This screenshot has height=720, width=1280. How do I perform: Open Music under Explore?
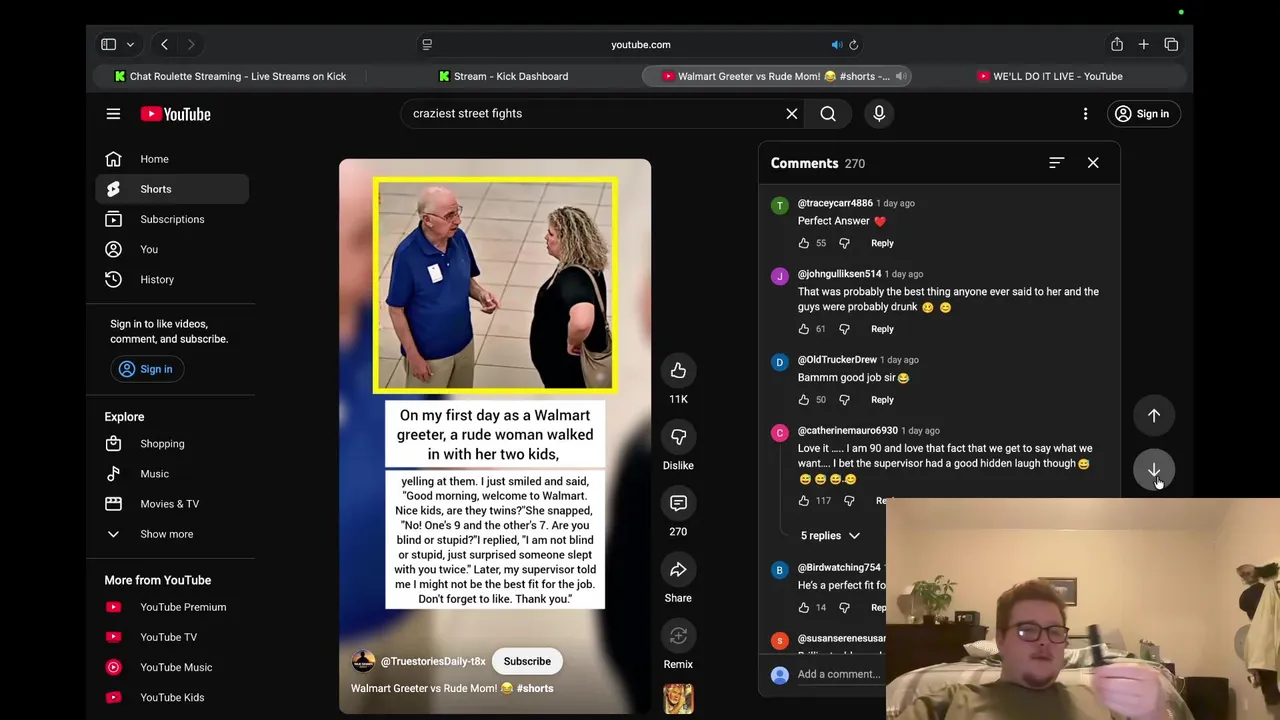(x=172, y=474)
